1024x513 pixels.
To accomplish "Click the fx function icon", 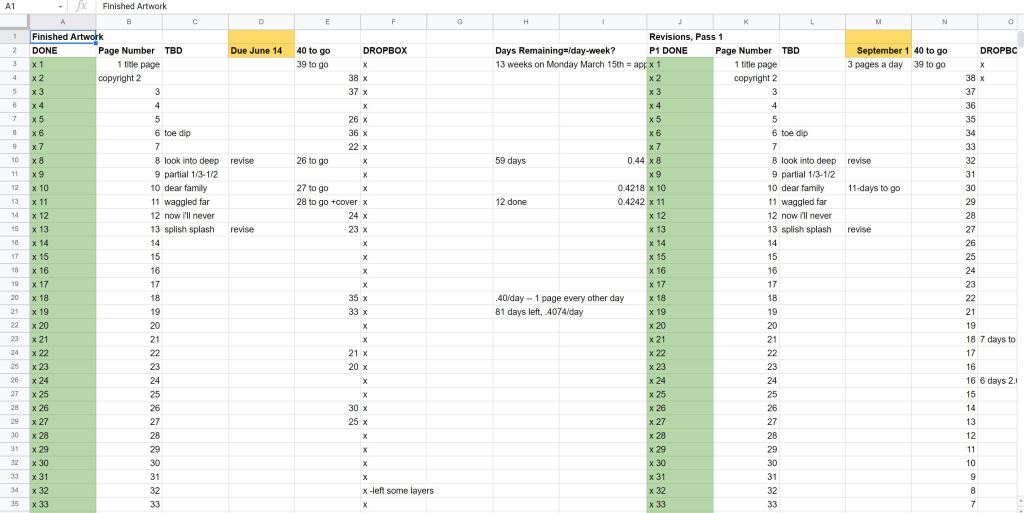I will 82,6.
